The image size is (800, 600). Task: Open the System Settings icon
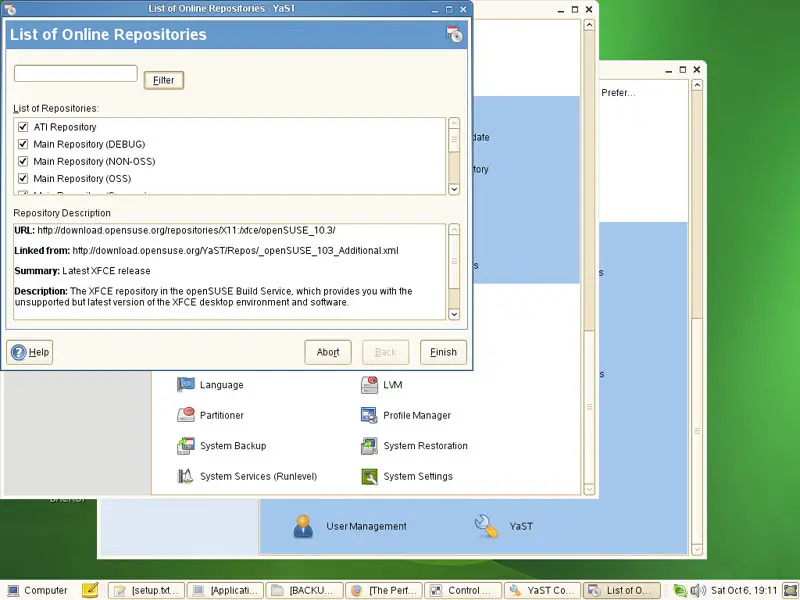tap(369, 476)
